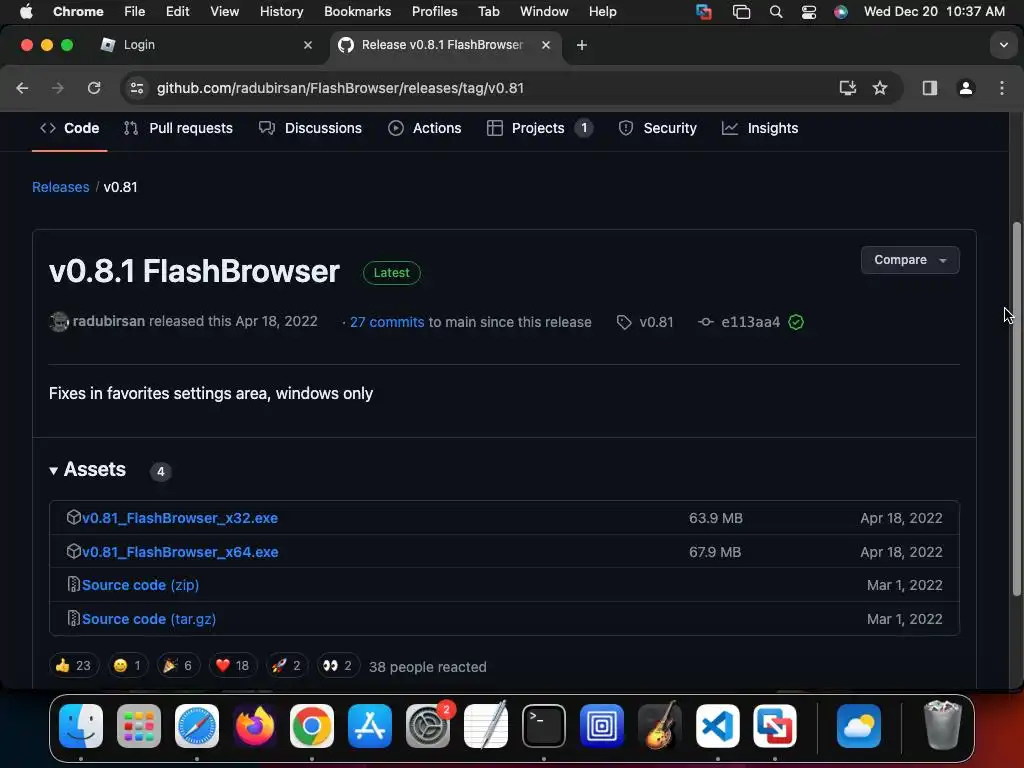Click the verified commit checkmark badge

pyautogui.click(x=795, y=322)
